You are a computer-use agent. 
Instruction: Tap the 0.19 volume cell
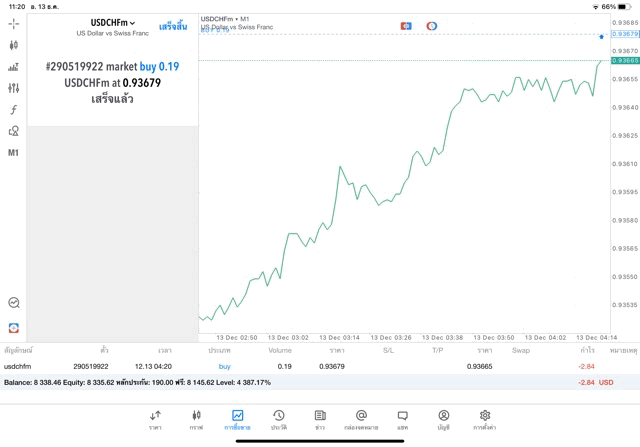(284, 367)
